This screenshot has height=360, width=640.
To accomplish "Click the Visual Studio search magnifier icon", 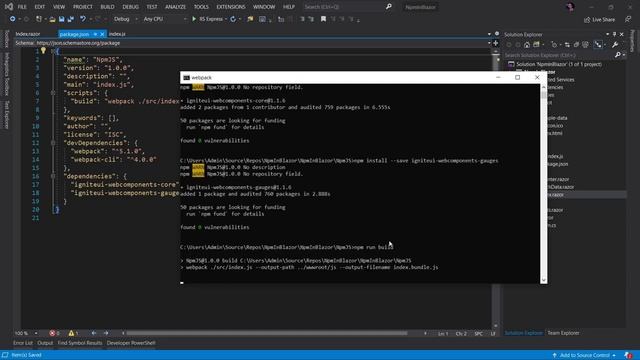I will 389,7.
